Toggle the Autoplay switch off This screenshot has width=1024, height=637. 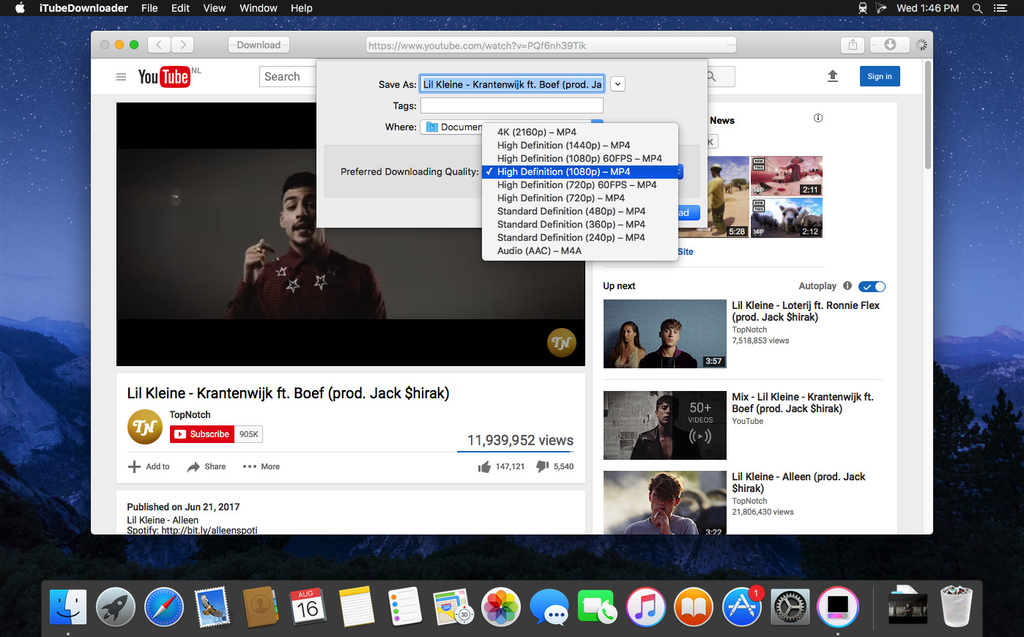point(871,286)
